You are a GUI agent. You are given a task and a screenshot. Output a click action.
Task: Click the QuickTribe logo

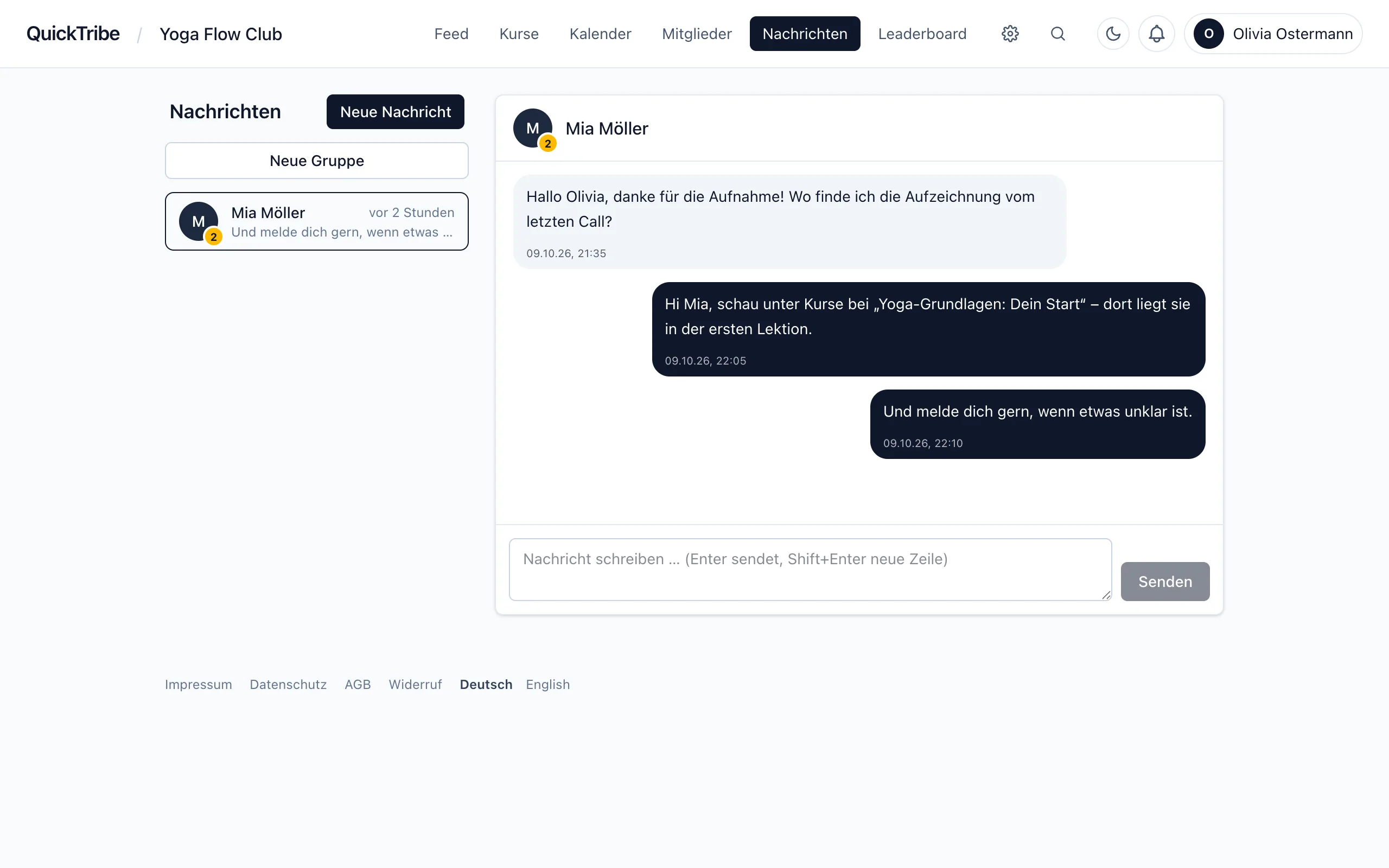(x=73, y=34)
